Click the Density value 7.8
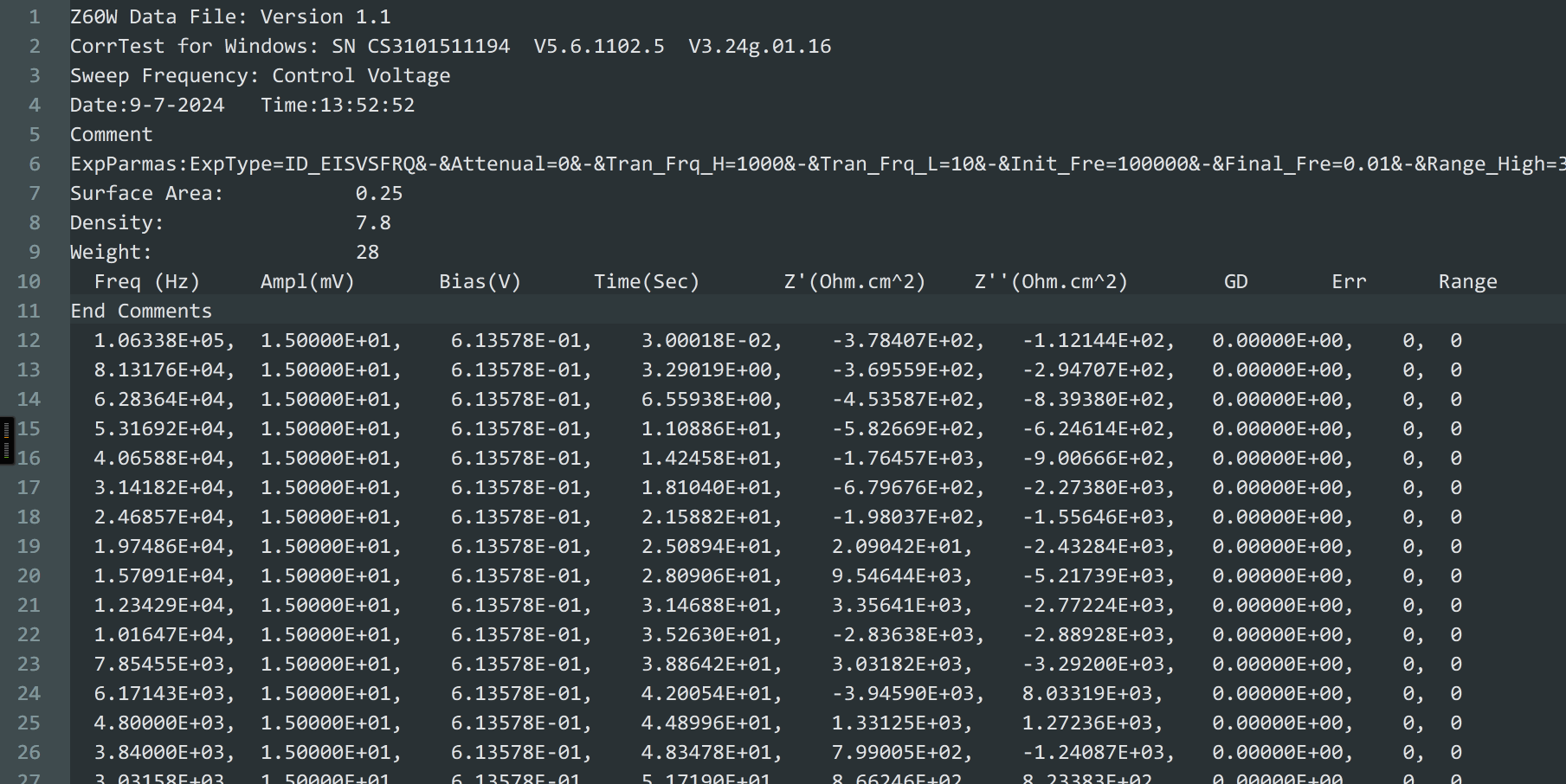1566x784 pixels. pos(373,222)
